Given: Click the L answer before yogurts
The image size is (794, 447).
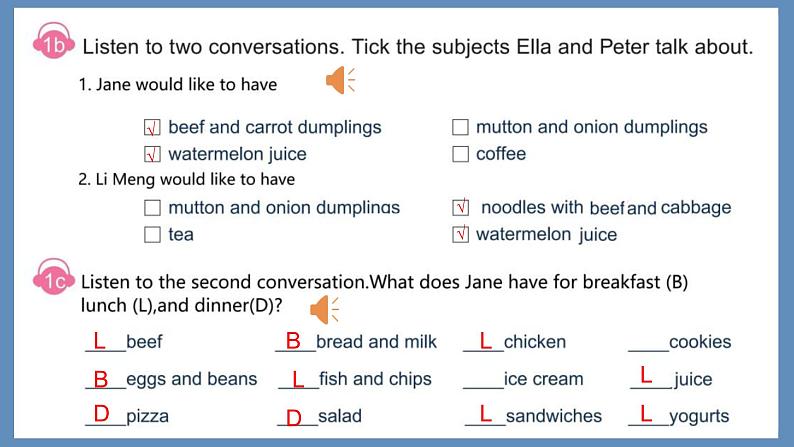Looking at the screenshot, I should [646, 414].
